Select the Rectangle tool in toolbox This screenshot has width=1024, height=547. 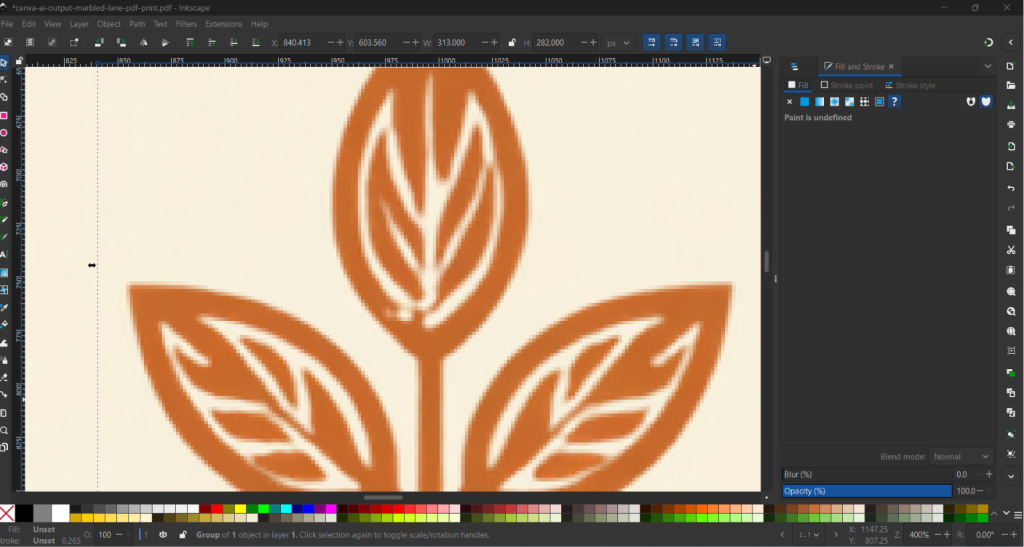click(4, 116)
